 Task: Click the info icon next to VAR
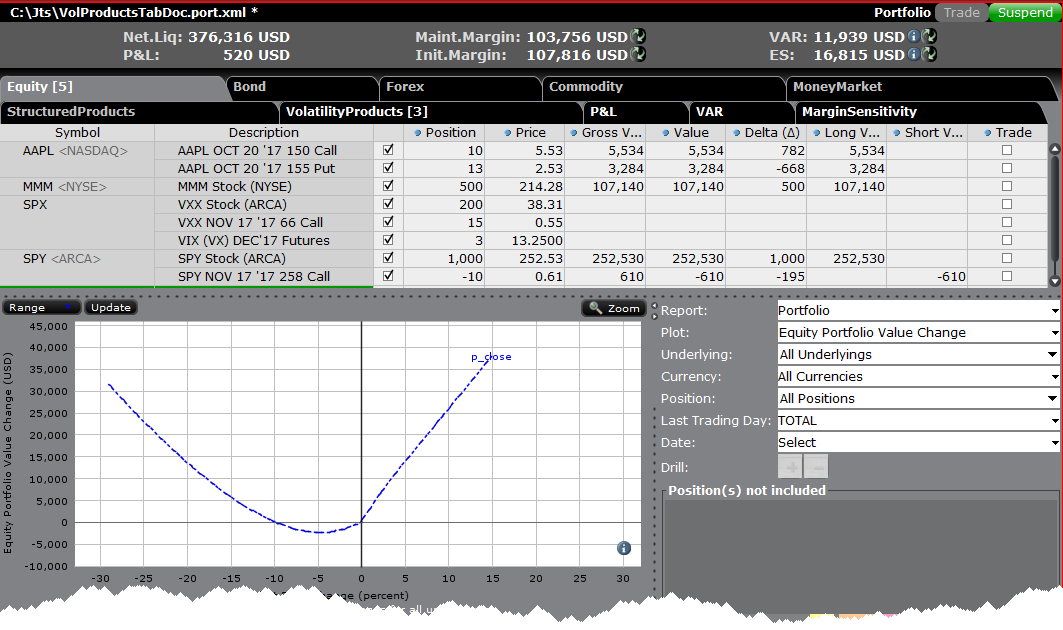coord(914,37)
